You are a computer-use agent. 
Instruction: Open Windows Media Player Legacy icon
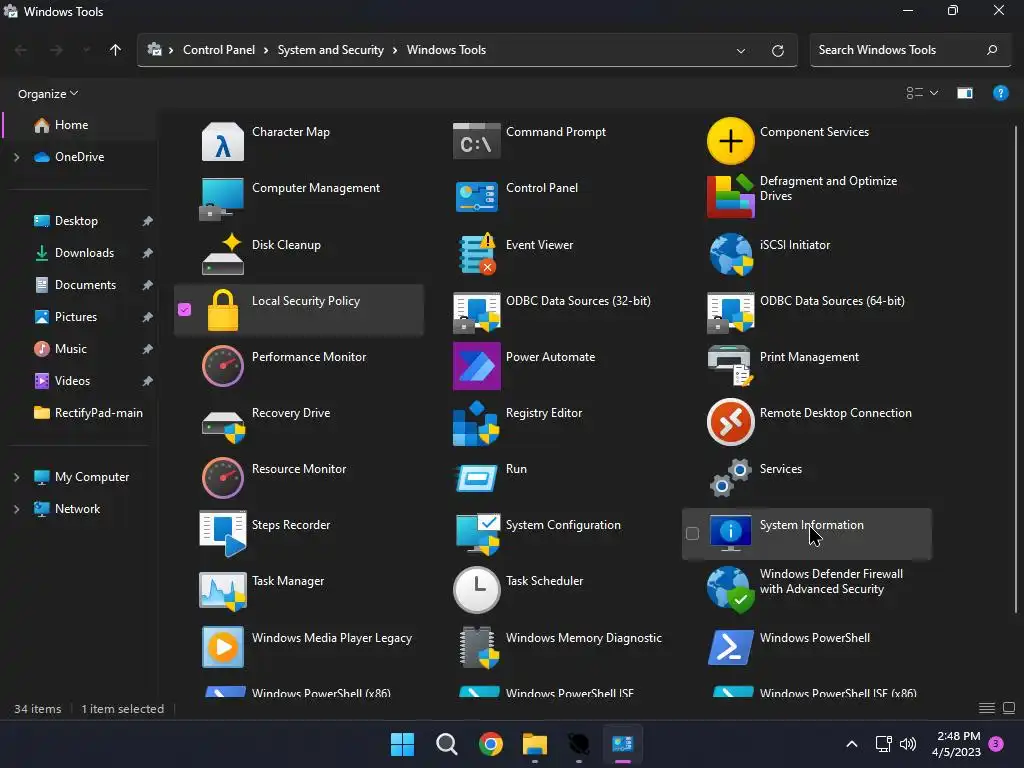223,647
